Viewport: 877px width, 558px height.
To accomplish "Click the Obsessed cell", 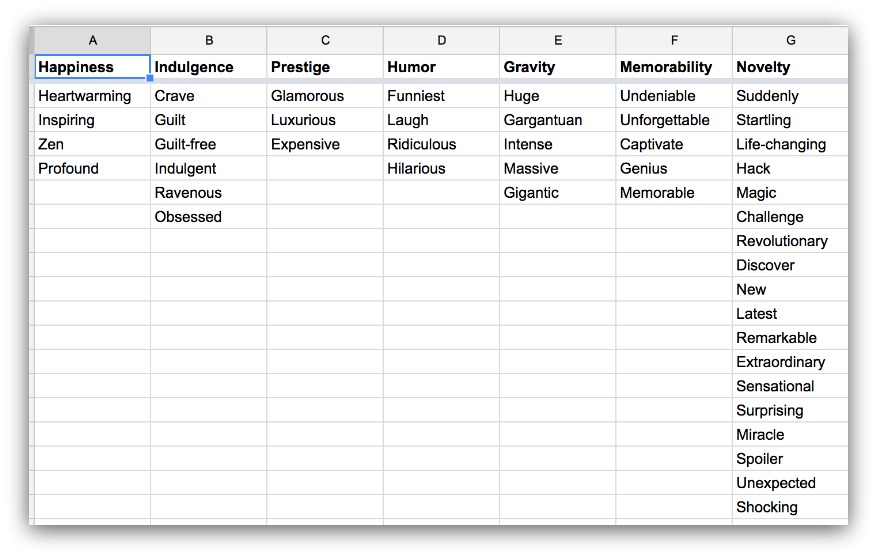I will tap(209, 217).
